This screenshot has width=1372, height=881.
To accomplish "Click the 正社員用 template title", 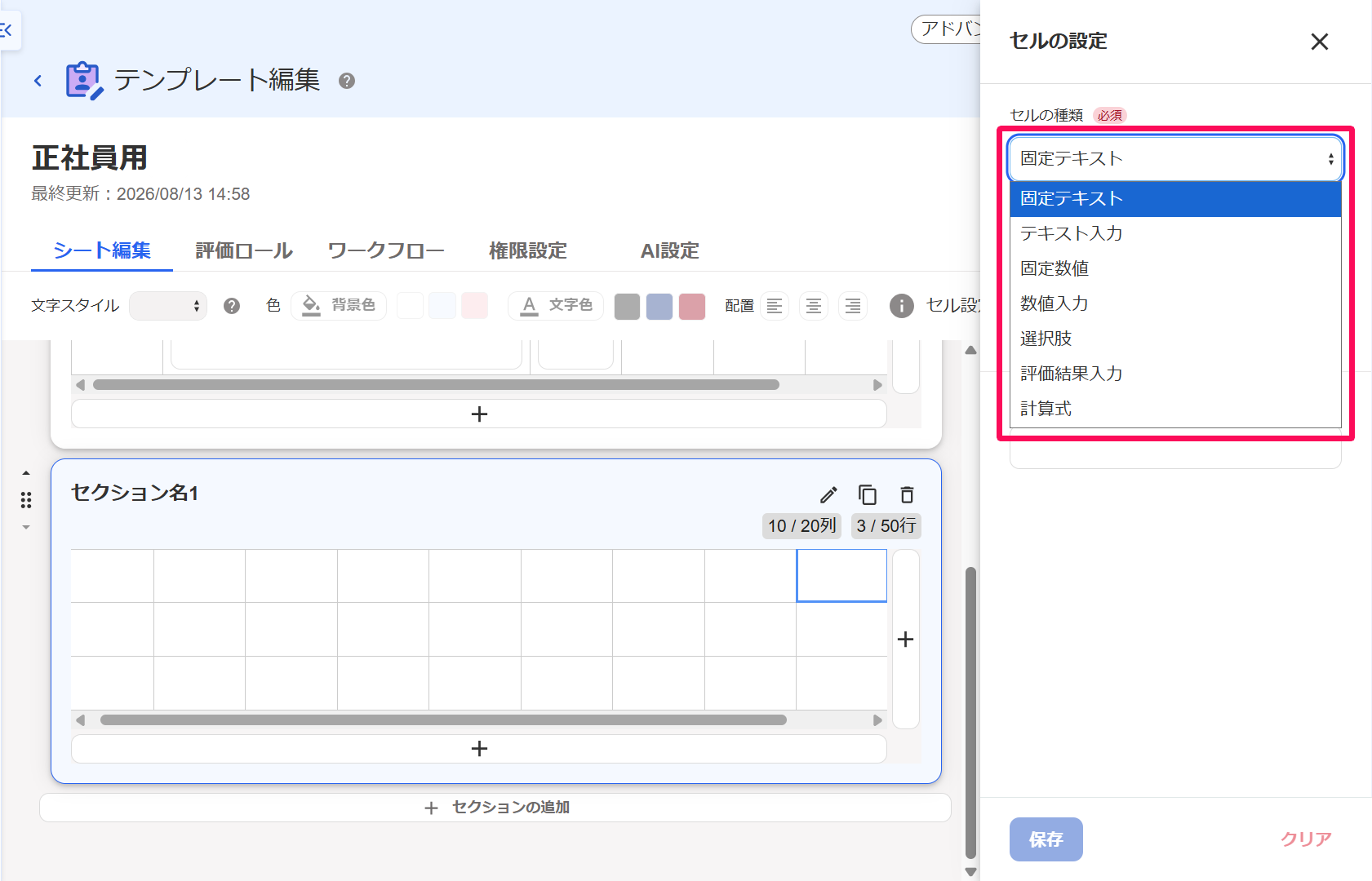I will pyautogui.click(x=90, y=158).
